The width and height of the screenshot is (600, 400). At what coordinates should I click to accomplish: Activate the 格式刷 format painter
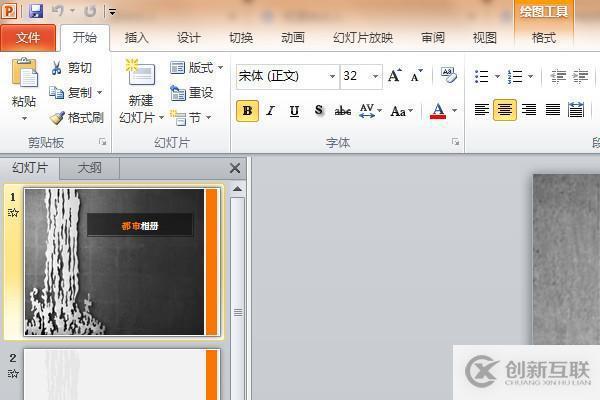click(x=77, y=117)
